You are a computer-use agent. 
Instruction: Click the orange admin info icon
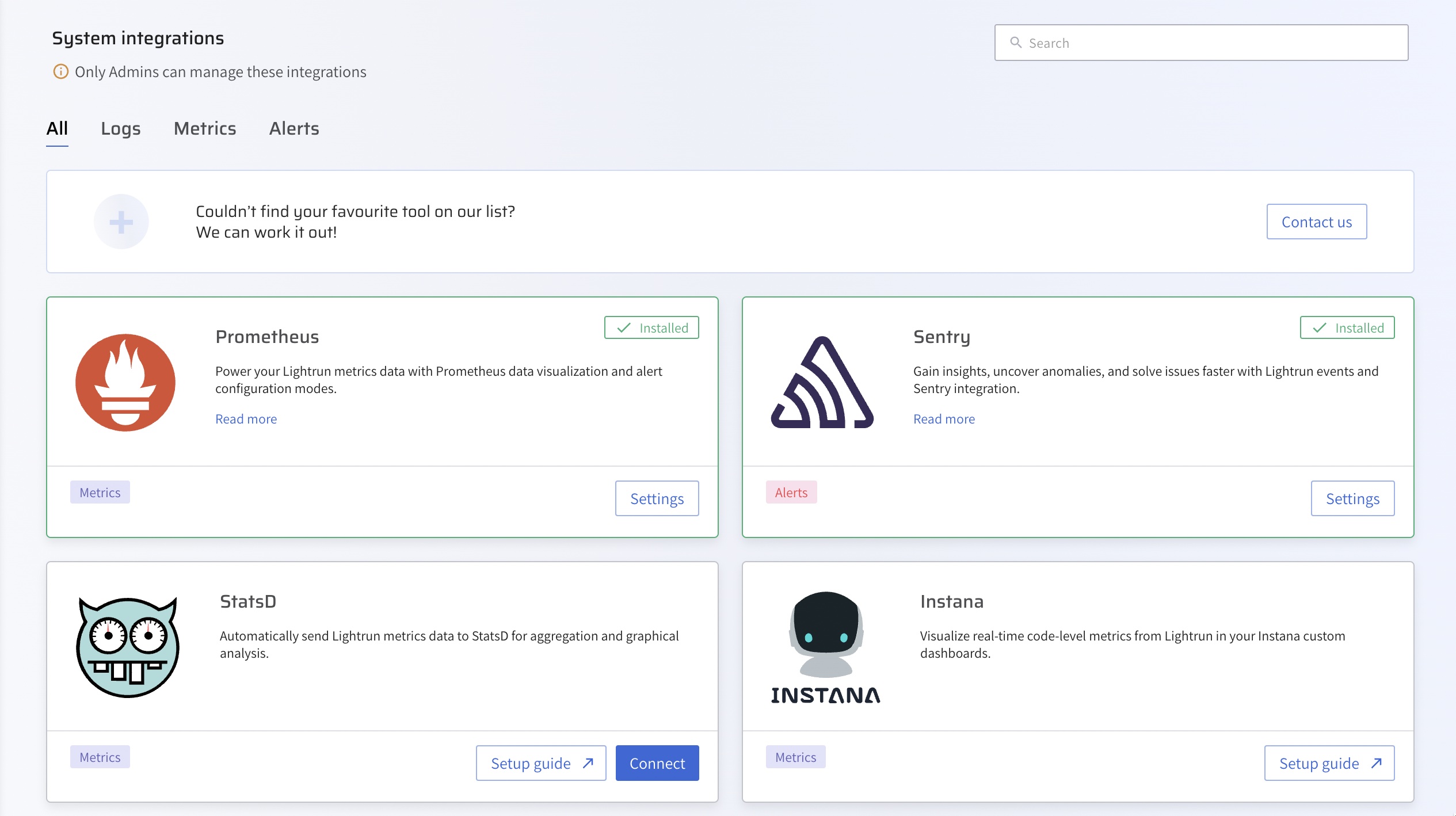(x=60, y=71)
